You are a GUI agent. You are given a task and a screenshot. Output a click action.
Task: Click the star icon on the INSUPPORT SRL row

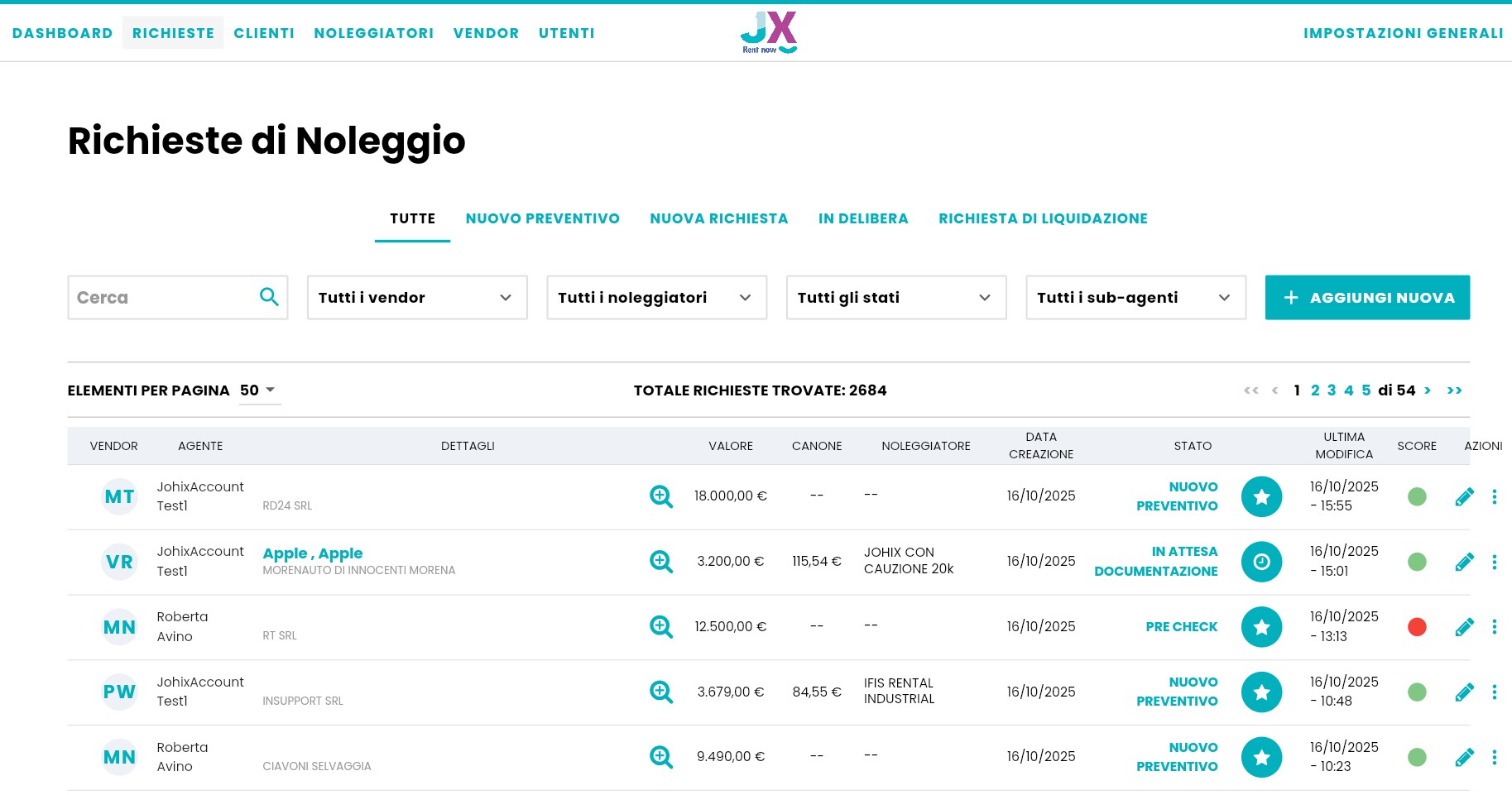(x=1261, y=692)
